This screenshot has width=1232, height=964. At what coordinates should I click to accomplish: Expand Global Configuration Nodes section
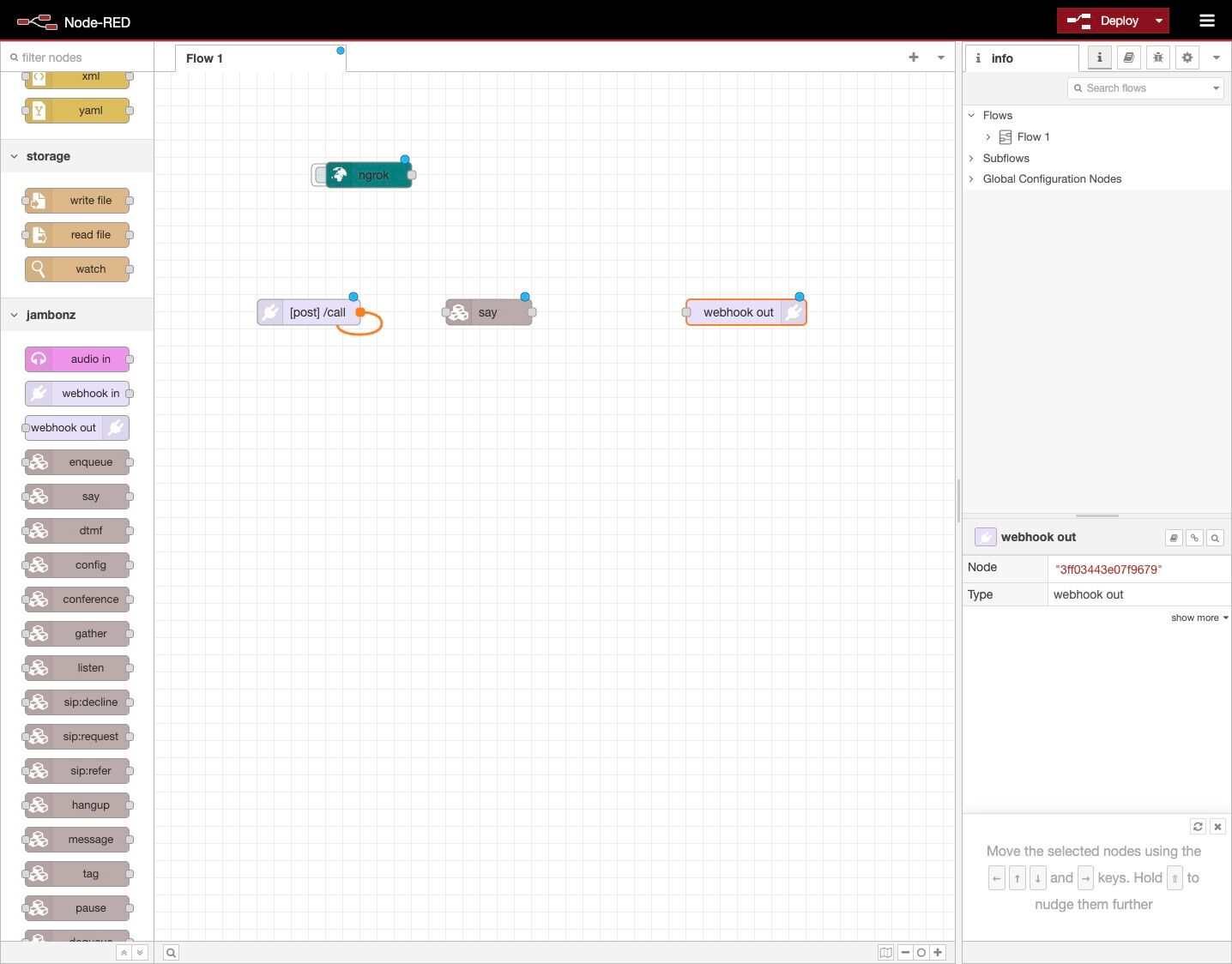[x=971, y=179]
